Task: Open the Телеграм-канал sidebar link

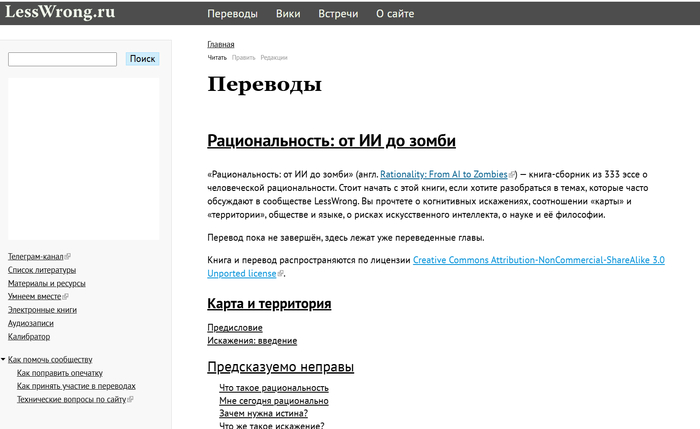Action: 37,256
